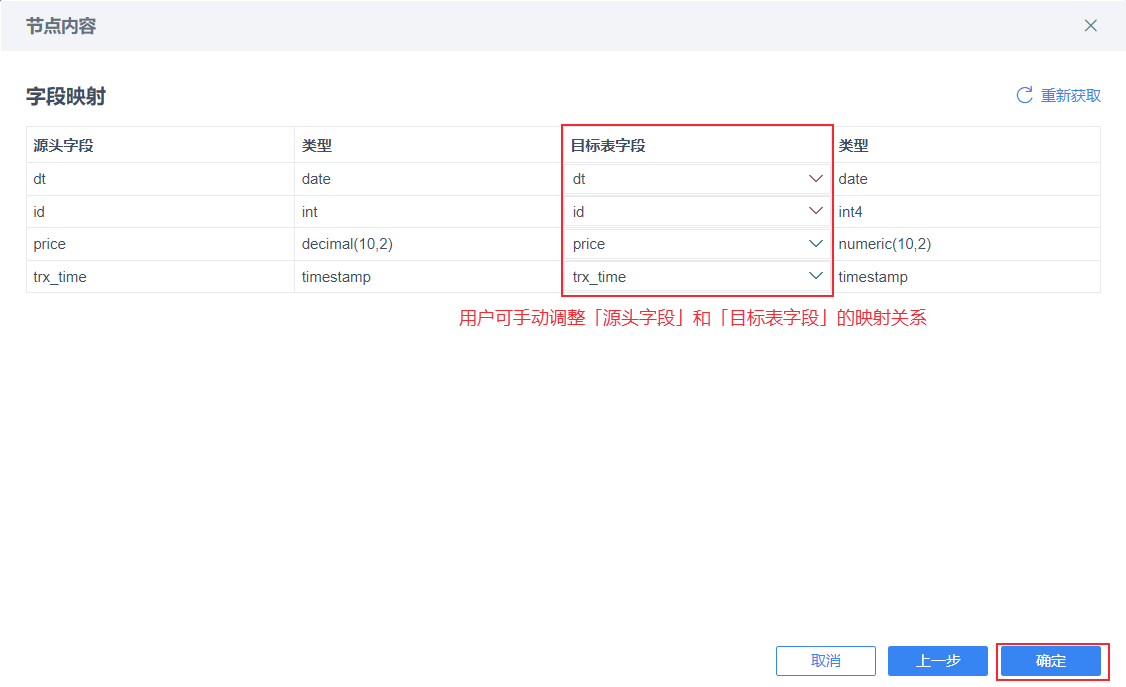Click the 取消 button
This screenshot has width=1126, height=687.
point(826,660)
